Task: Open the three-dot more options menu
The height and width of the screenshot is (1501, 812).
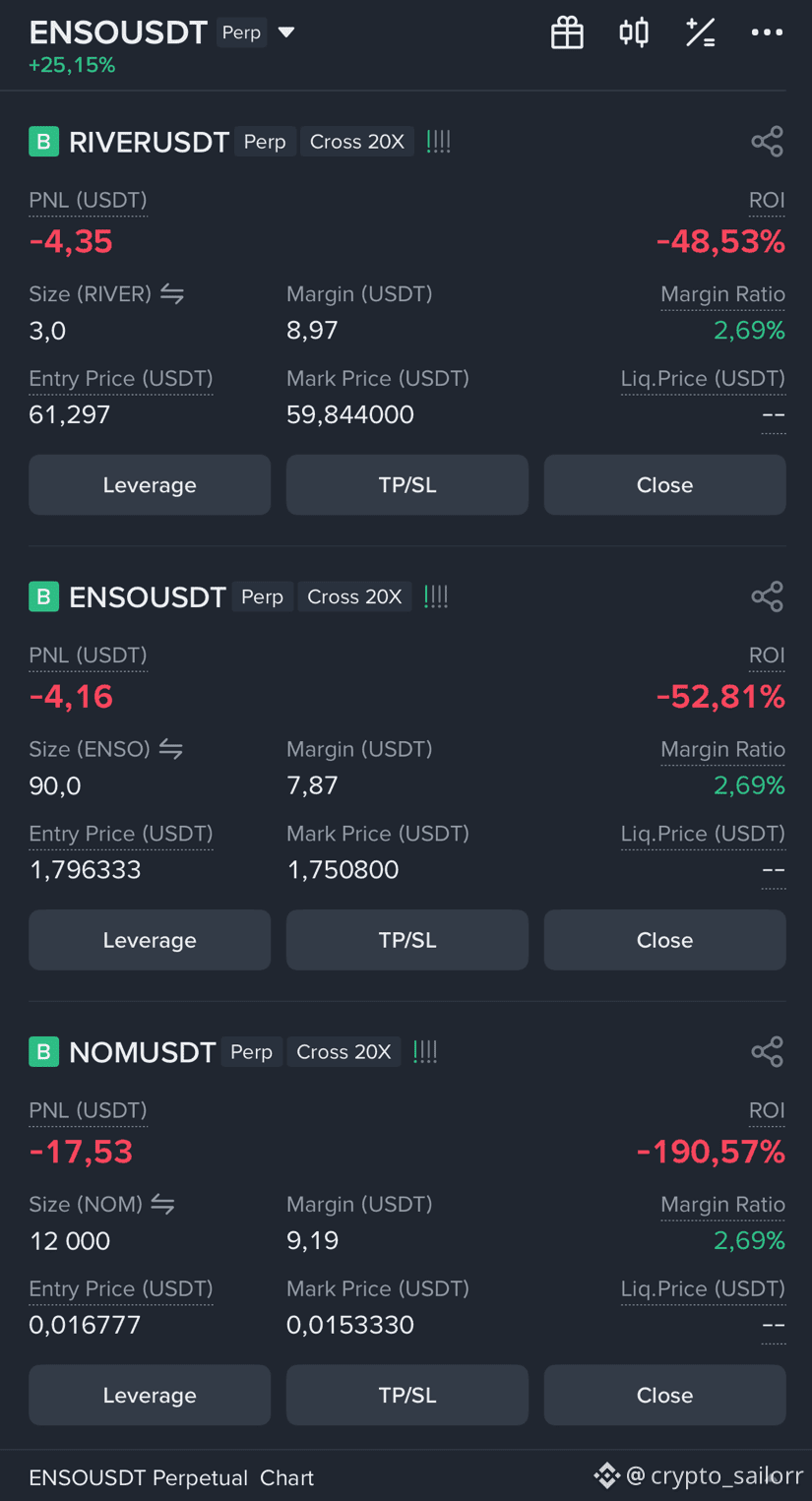Action: coord(767,32)
